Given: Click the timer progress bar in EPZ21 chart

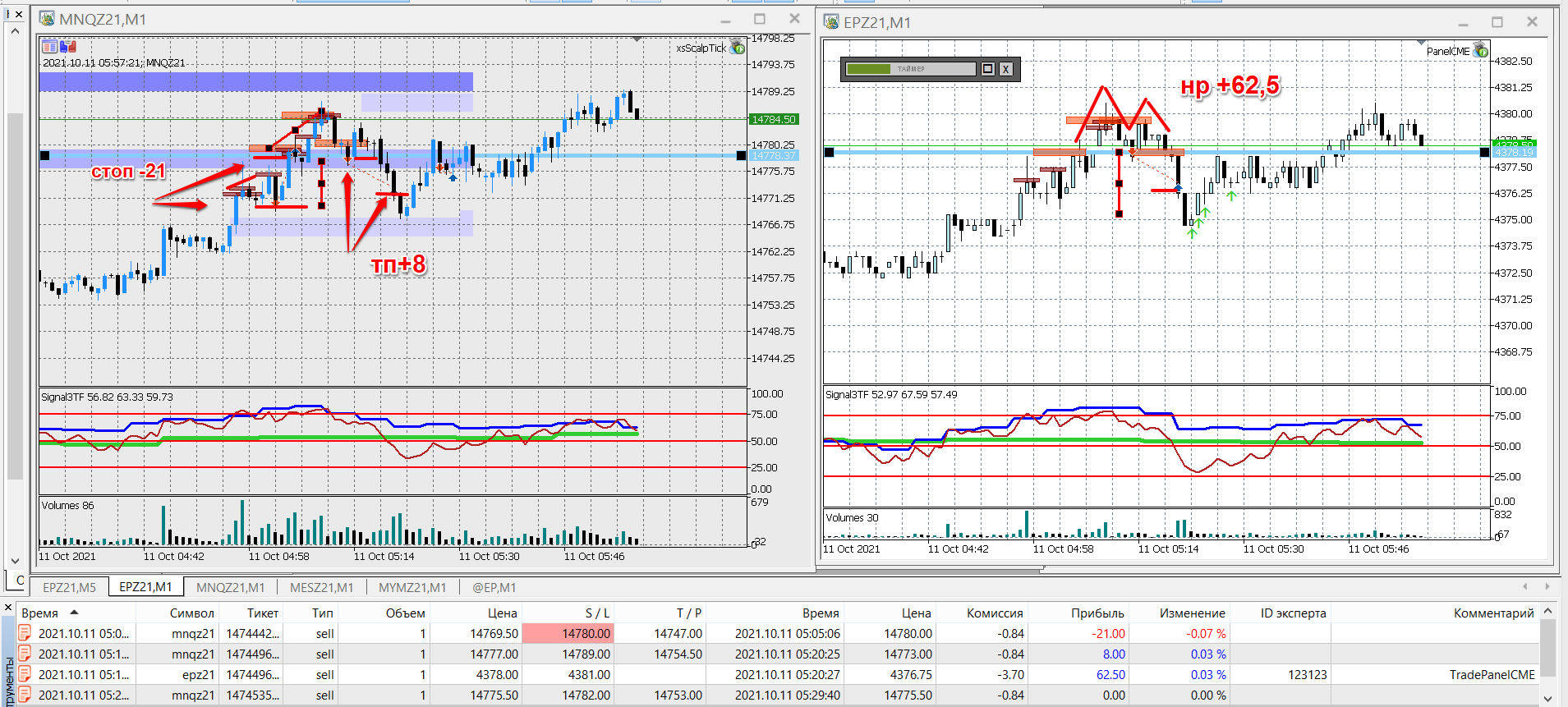Looking at the screenshot, I should click(x=911, y=69).
